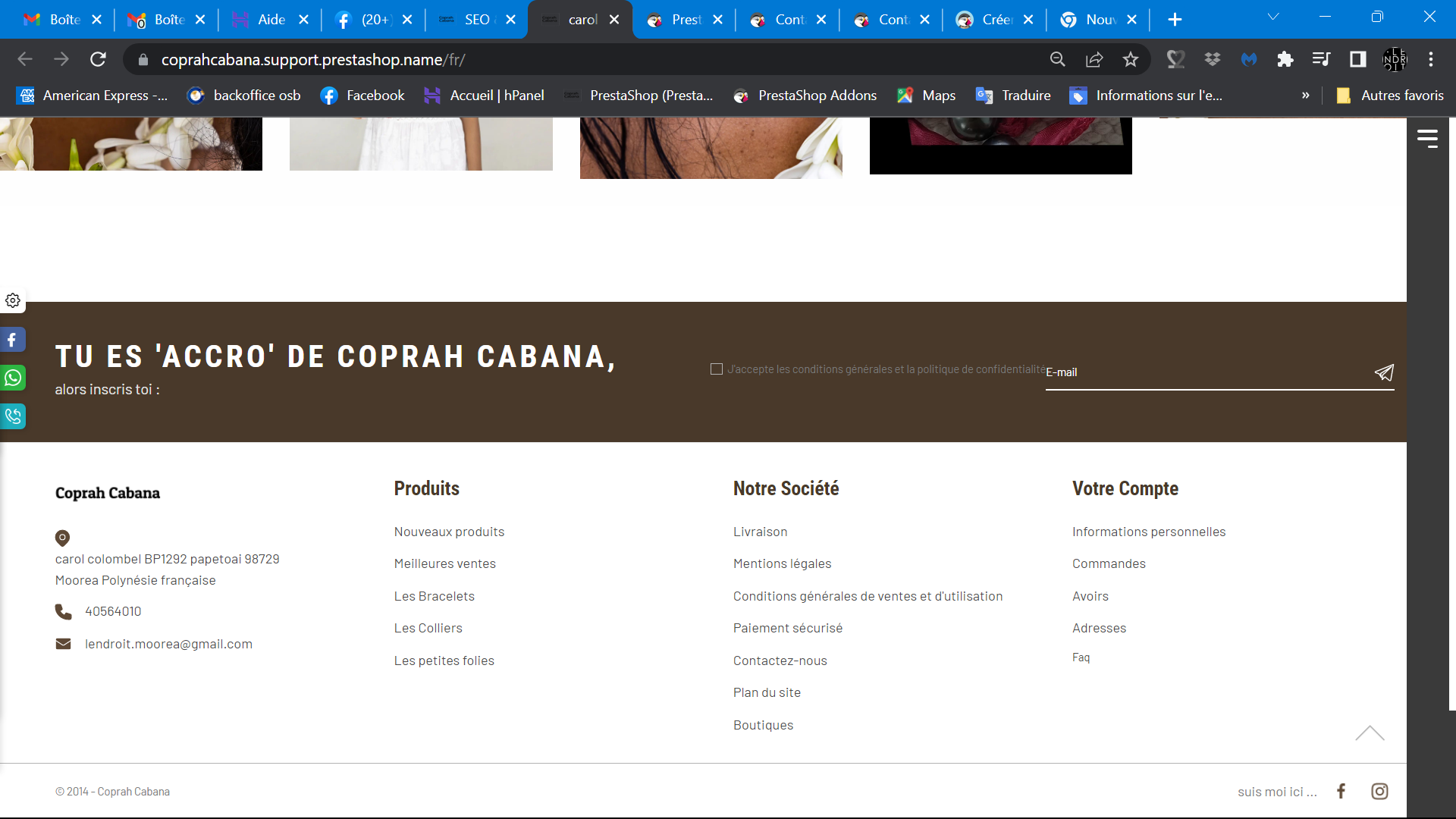Click the phone call sidebar icon
The image size is (1456, 819).
point(13,416)
